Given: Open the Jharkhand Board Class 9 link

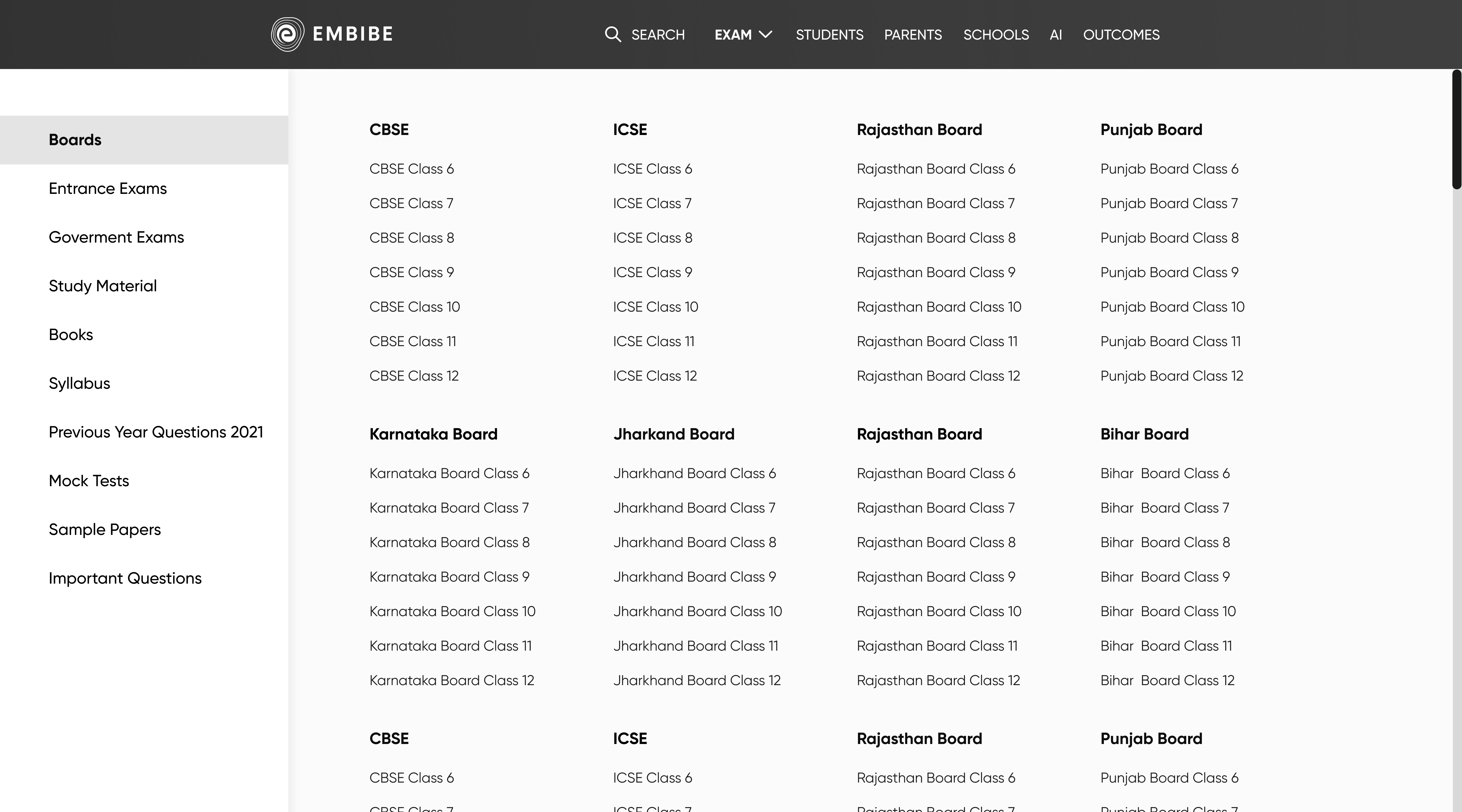Looking at the screenshot, I should 694,577.
